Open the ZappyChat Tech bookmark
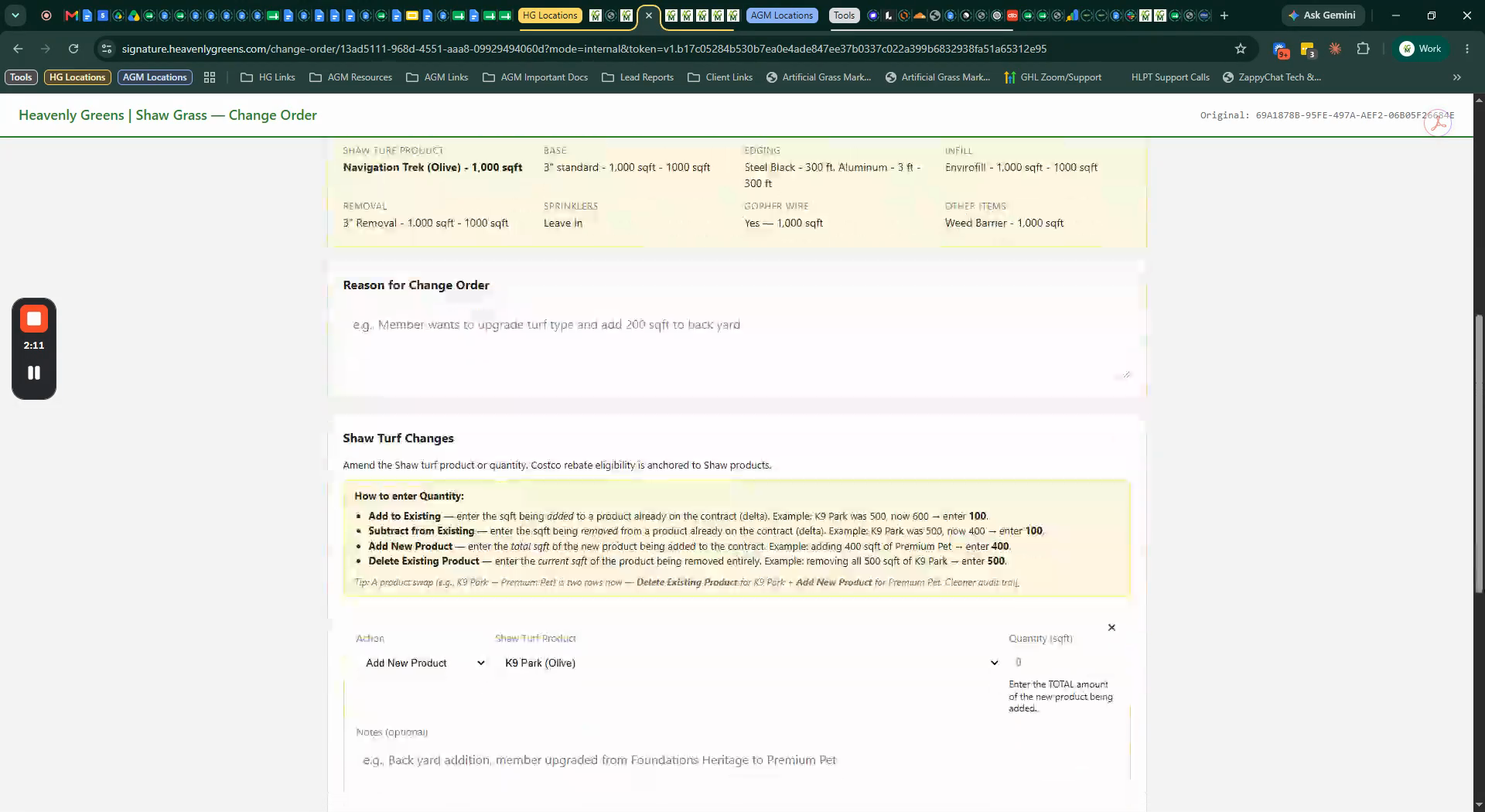The height and width of the screenshot is (812, 1485). 1272,77
